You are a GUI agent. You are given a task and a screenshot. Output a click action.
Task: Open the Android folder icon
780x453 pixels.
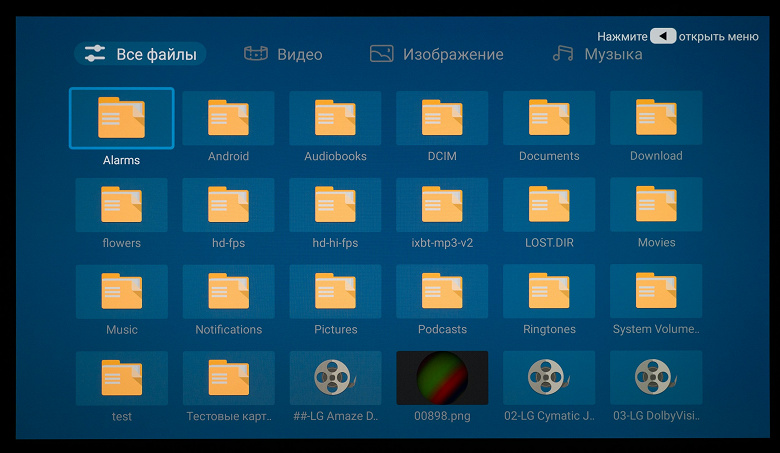(228, 118)
